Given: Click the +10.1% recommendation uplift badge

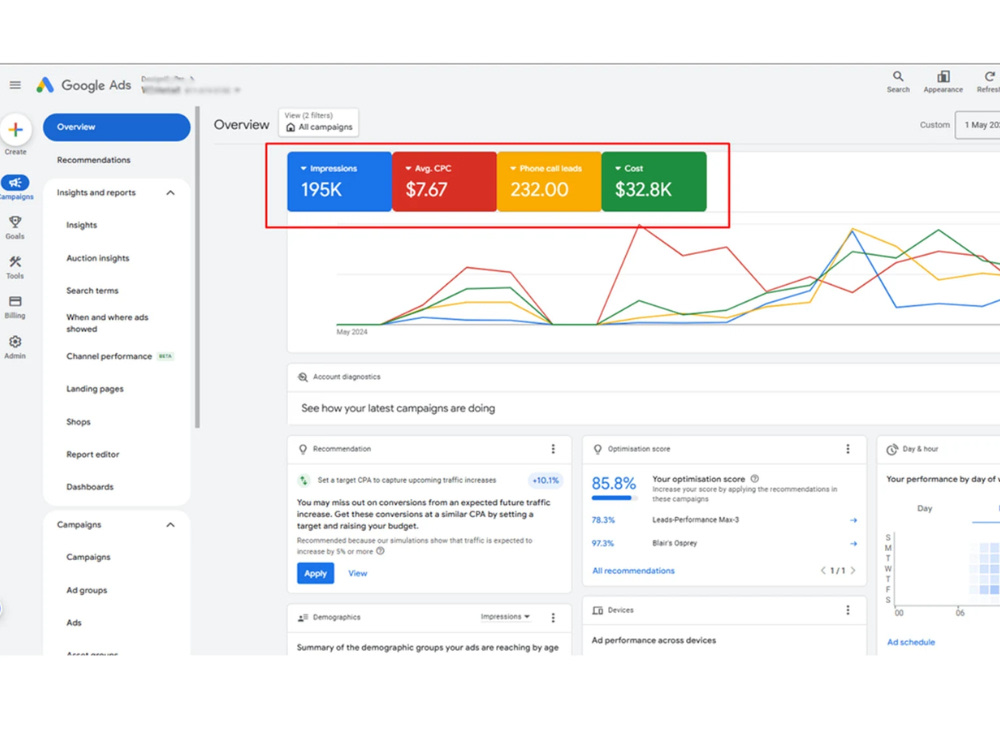Looking at the screenshot, I should tap(545, 480).
